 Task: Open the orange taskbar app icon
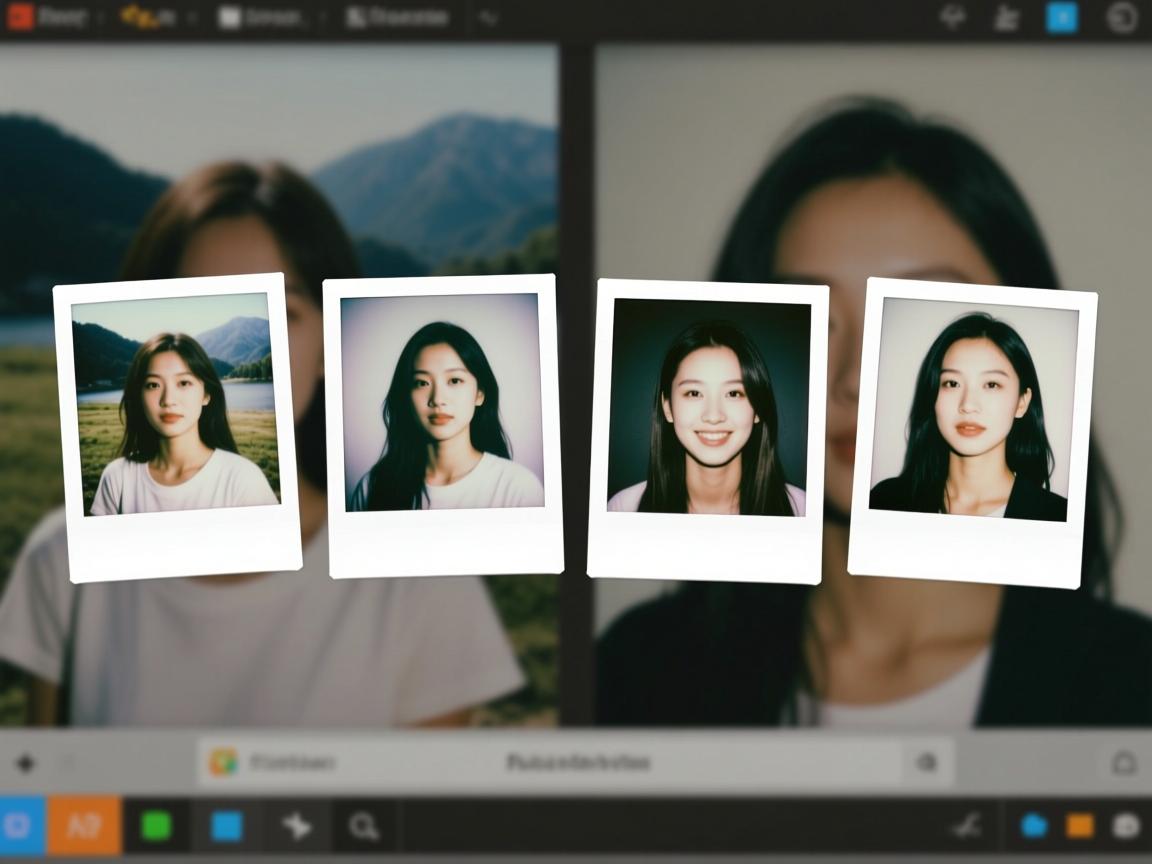pos(84,826)
